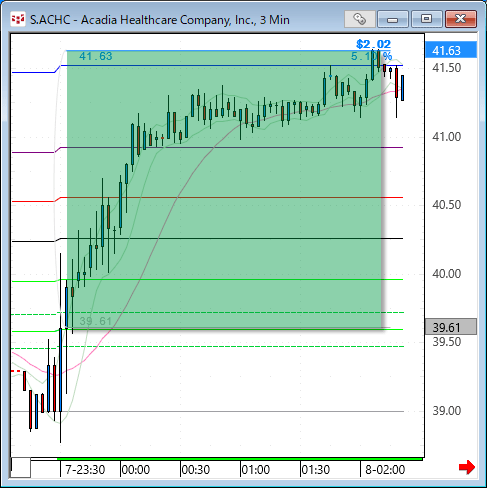Click the chart application logo icon
This screenshot has width=487, height=488.
click(18, 19)
